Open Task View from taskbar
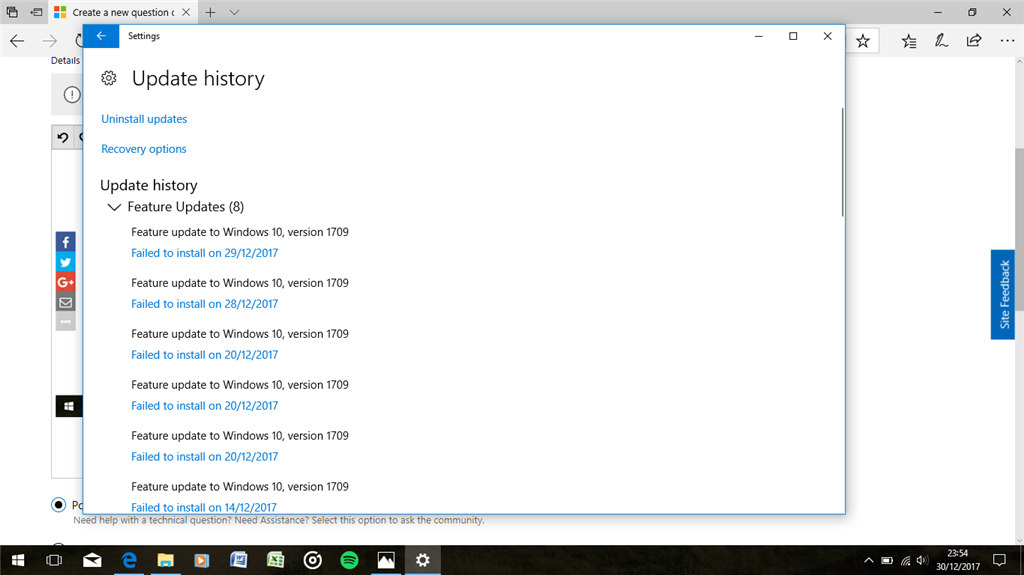Viewport: 1024px width, 575px height. [x=54, y=560]
